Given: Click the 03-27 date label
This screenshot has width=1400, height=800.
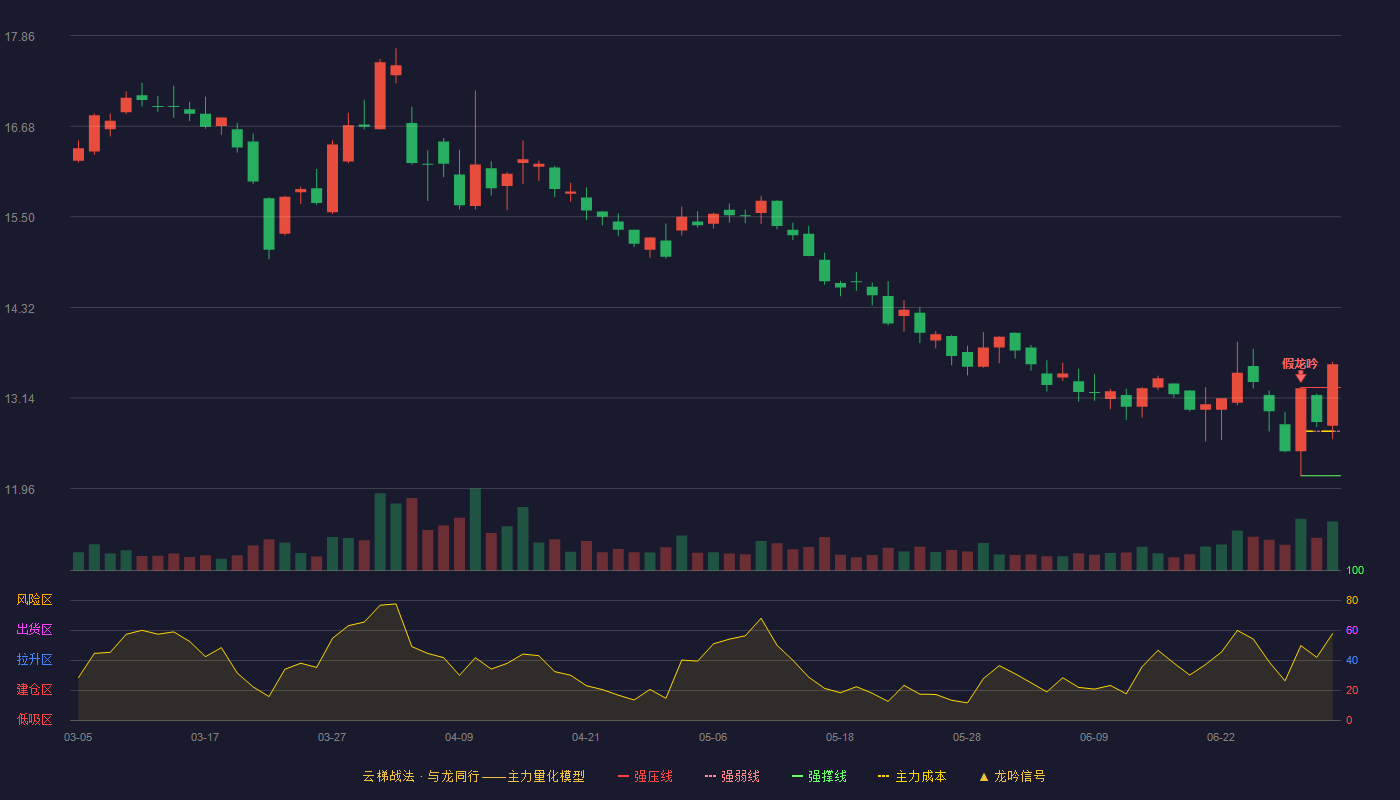Looking at the screenshot, I should tap(332, 737).
